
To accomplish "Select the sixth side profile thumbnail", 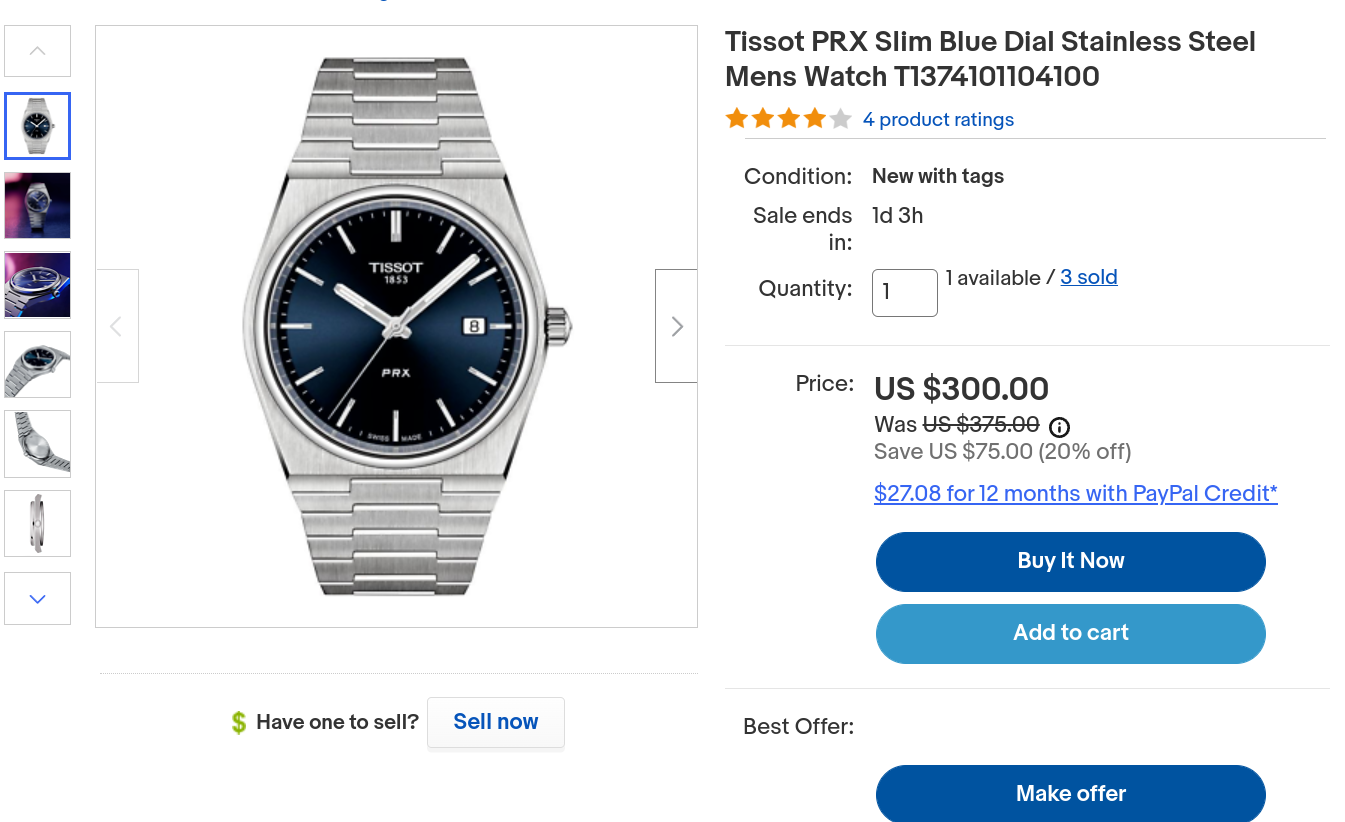I will [38, 523].
